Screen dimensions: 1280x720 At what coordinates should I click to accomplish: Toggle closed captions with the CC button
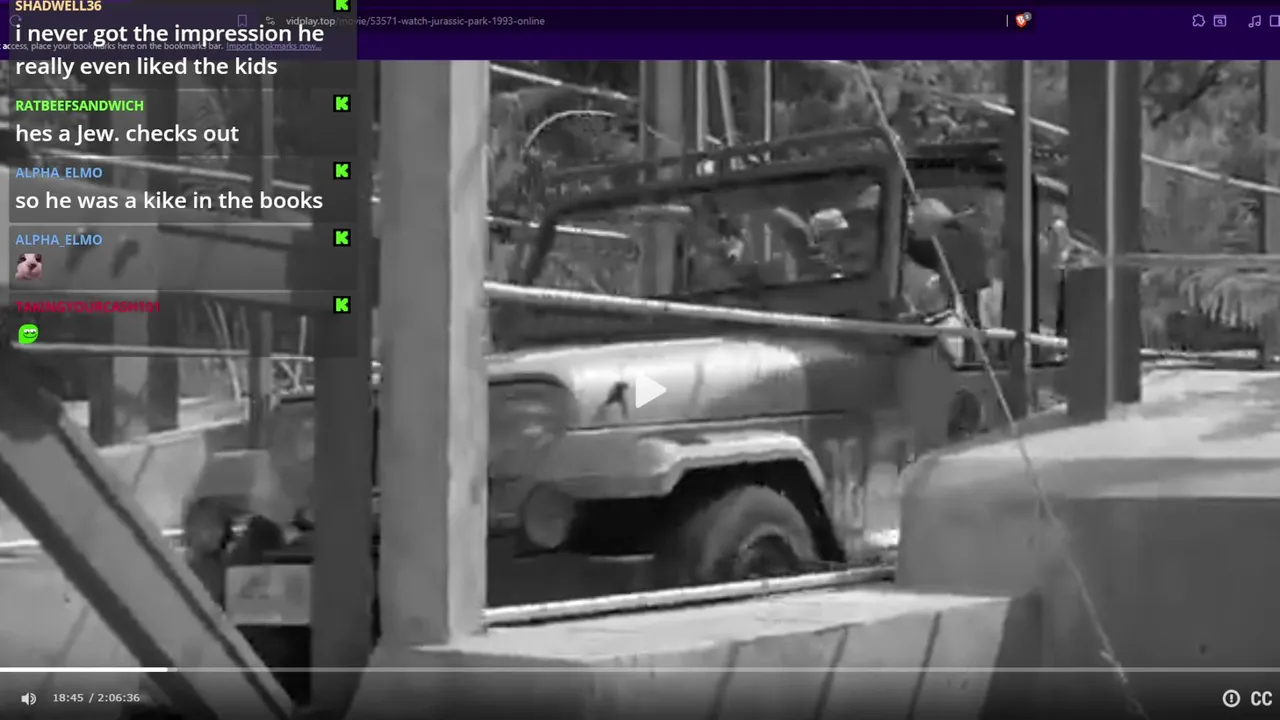pyautogui.click(x=1262, y=698)
